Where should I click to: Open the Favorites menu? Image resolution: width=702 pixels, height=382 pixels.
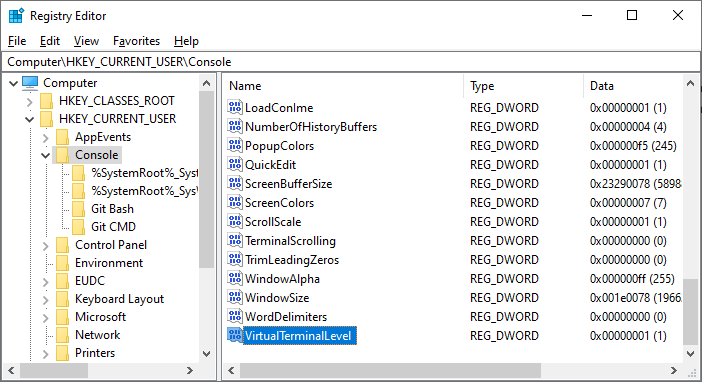136,41
